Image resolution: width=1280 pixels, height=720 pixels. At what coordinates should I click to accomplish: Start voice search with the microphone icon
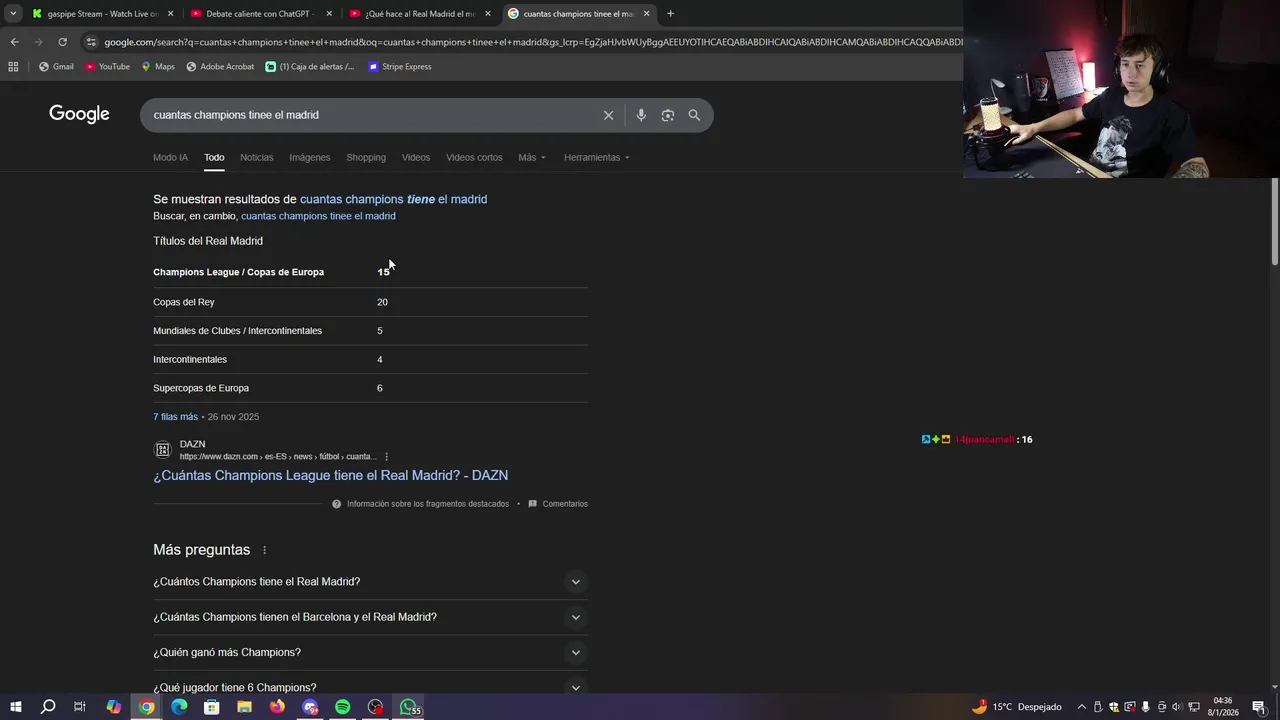(x=641, y=115)
